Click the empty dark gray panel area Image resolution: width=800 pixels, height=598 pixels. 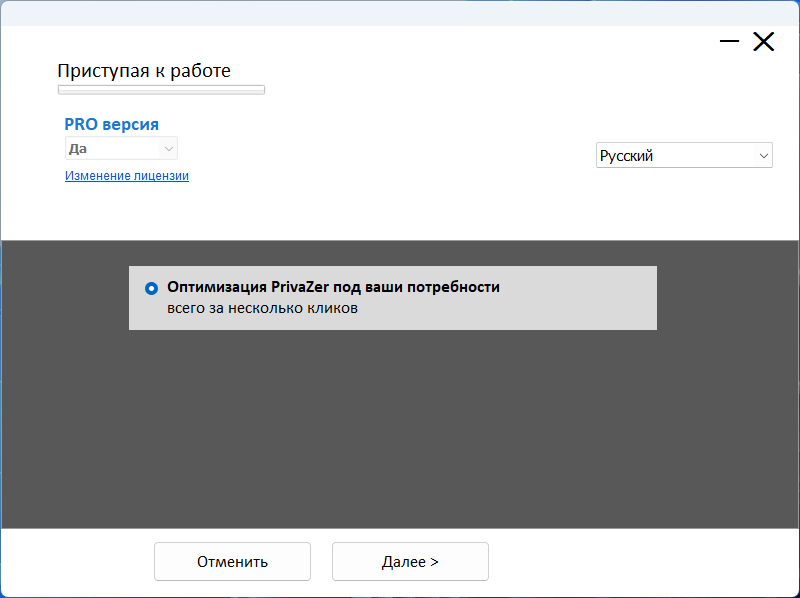400,440
